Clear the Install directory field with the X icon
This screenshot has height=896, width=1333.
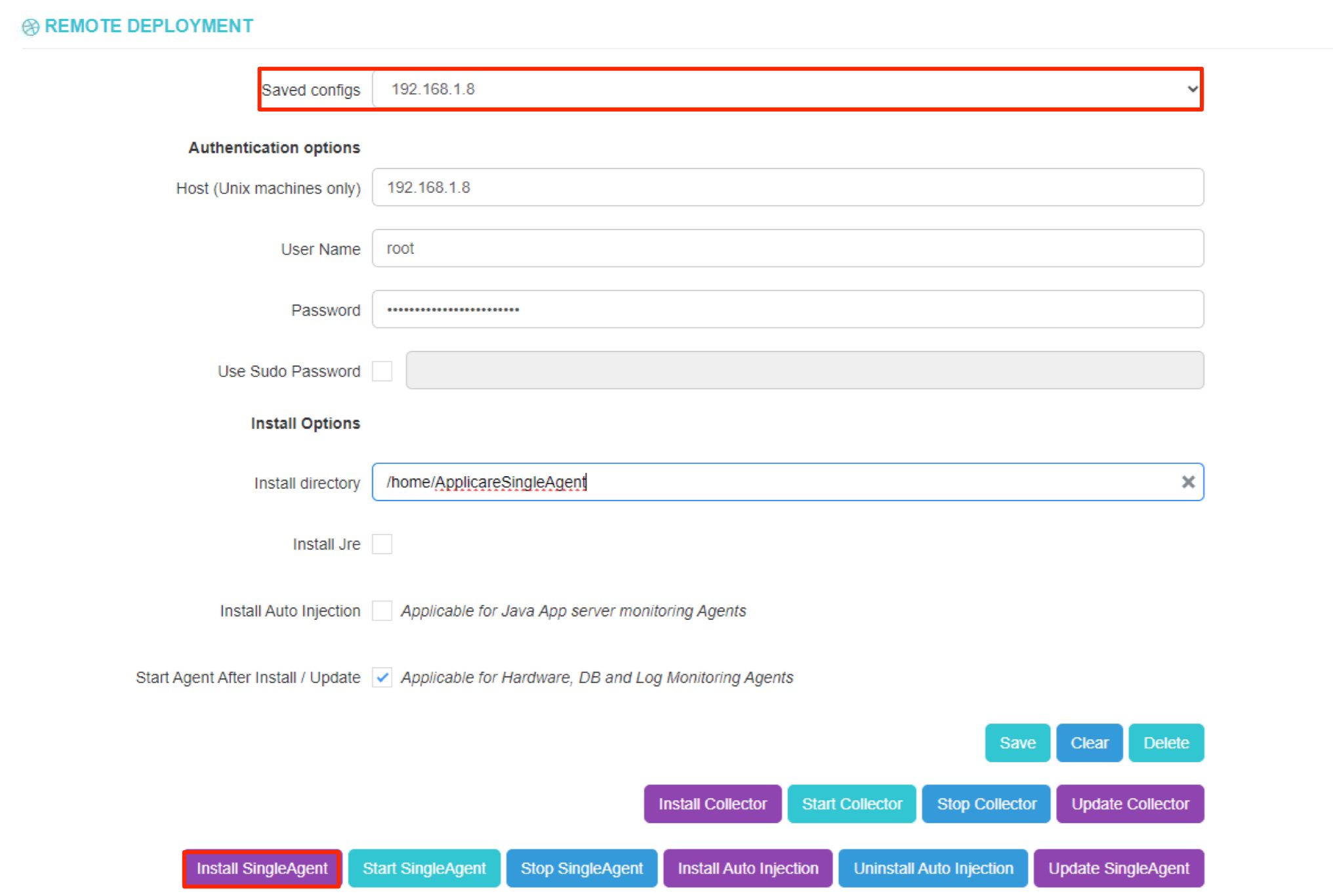pos(1187,482)
